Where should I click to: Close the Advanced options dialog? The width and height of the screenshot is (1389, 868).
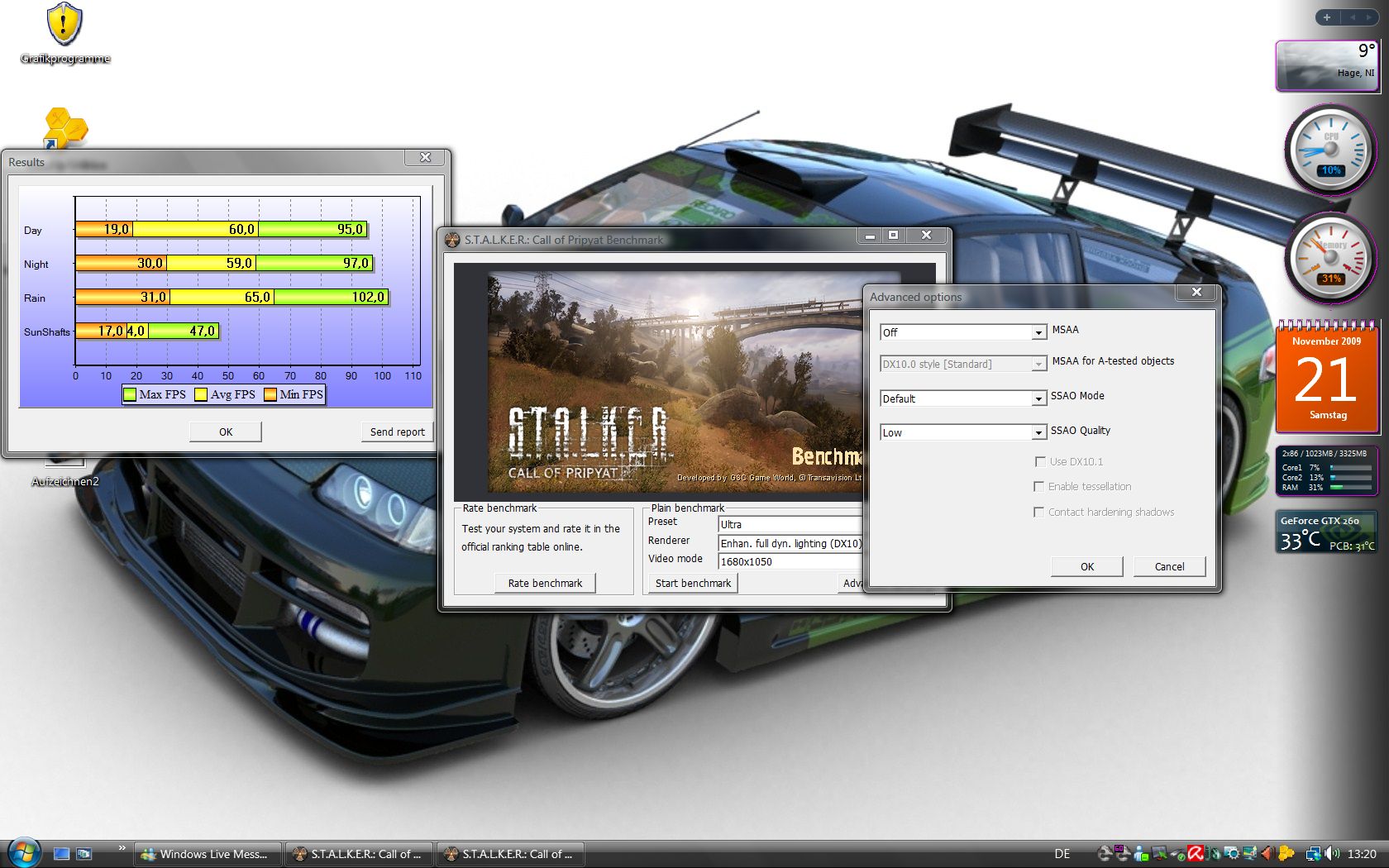tap(1196, 292)
